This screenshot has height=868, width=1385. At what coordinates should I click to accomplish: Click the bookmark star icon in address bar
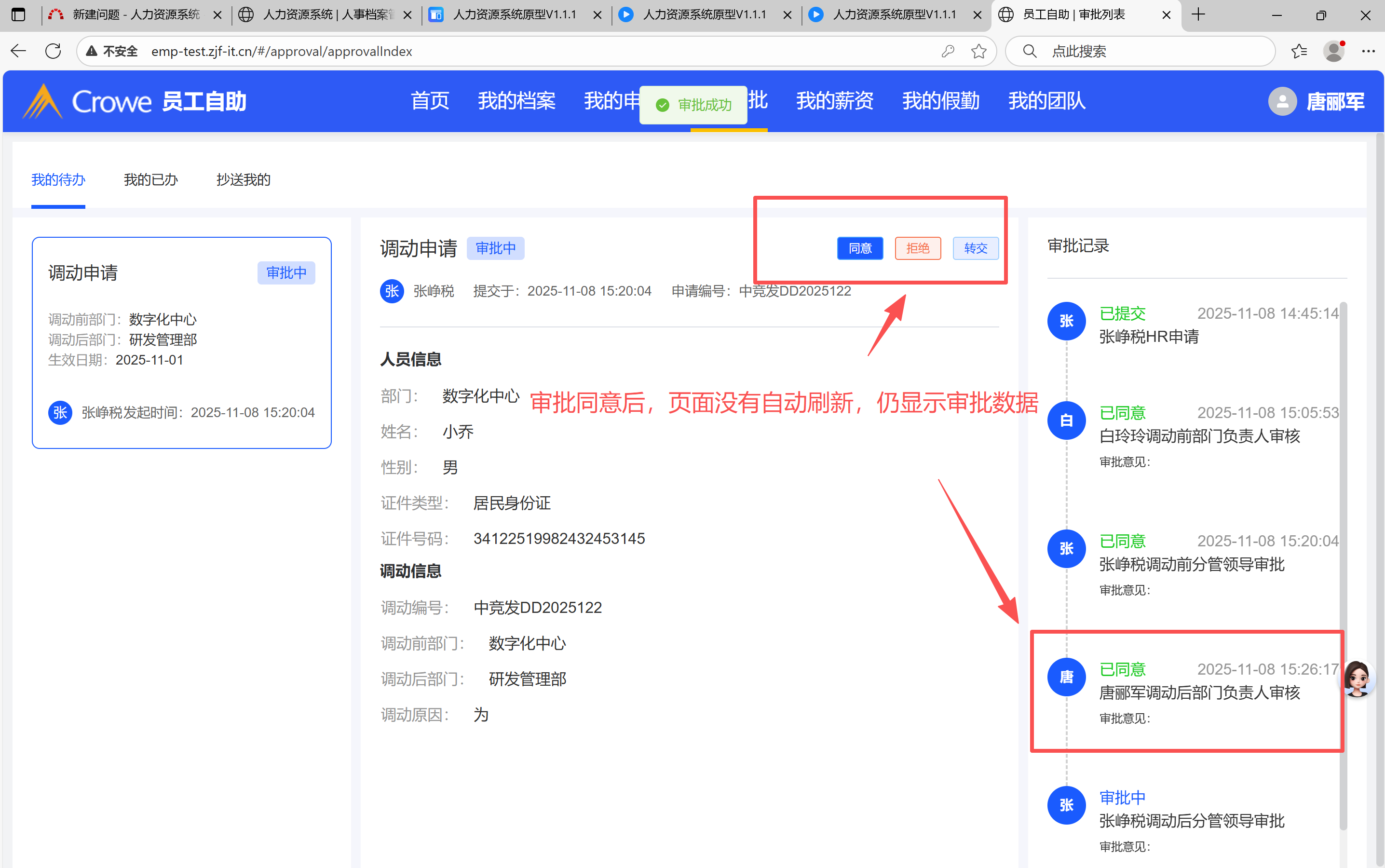tap(978, 51)
